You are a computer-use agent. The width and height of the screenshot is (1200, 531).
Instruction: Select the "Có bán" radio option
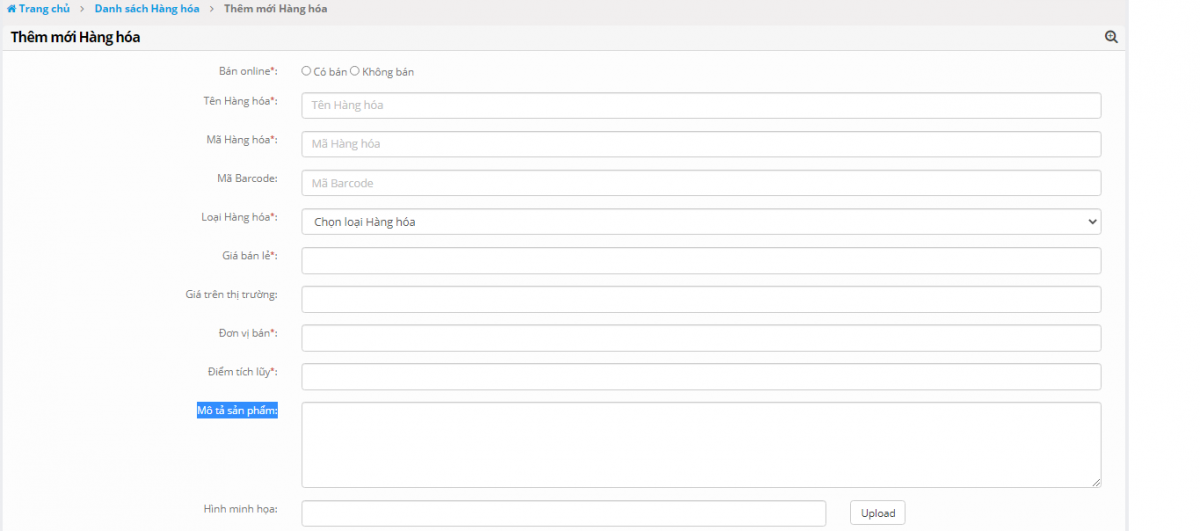tap(306, 71)
